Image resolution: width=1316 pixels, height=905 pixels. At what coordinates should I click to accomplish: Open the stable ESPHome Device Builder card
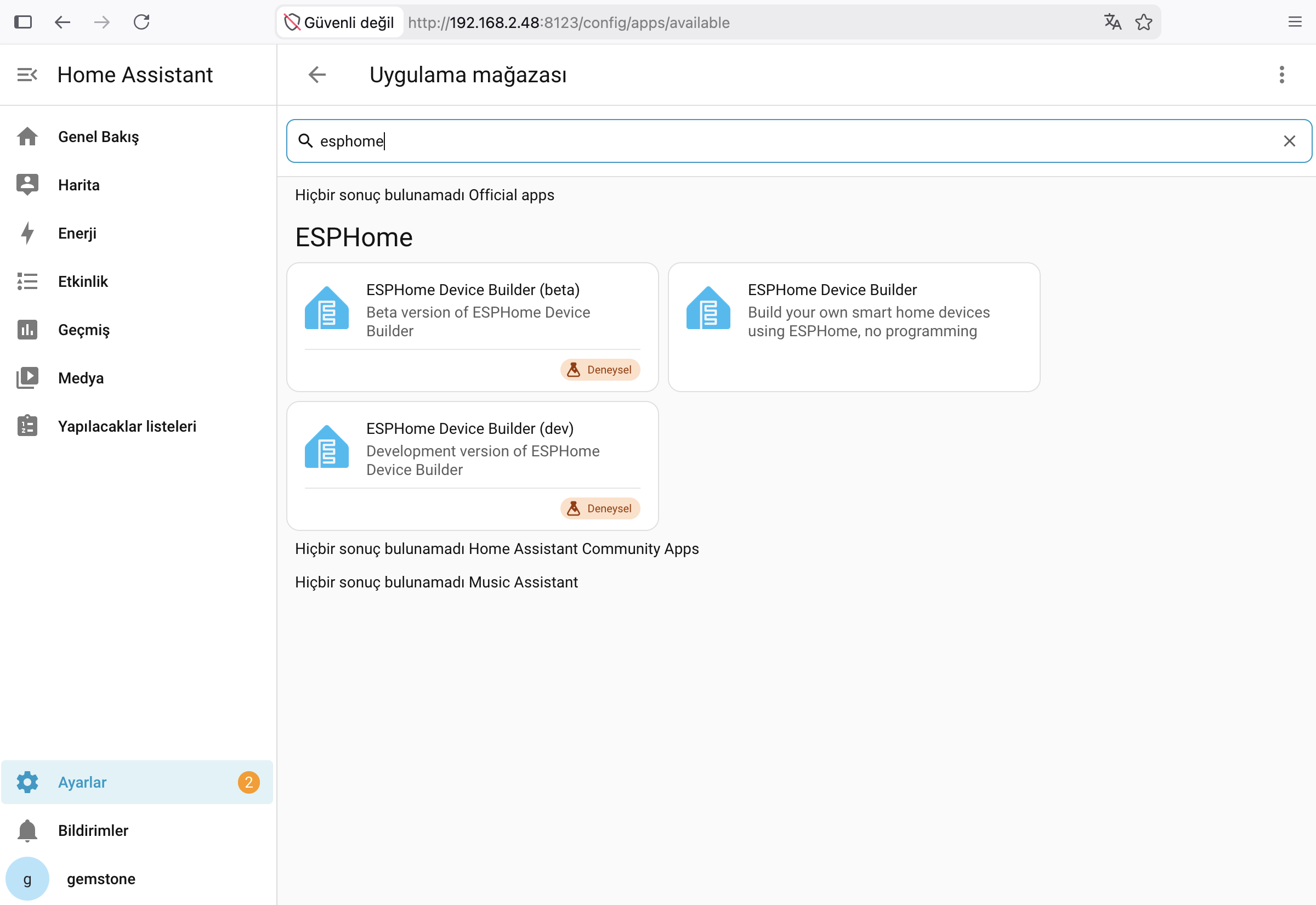(854, 326)
